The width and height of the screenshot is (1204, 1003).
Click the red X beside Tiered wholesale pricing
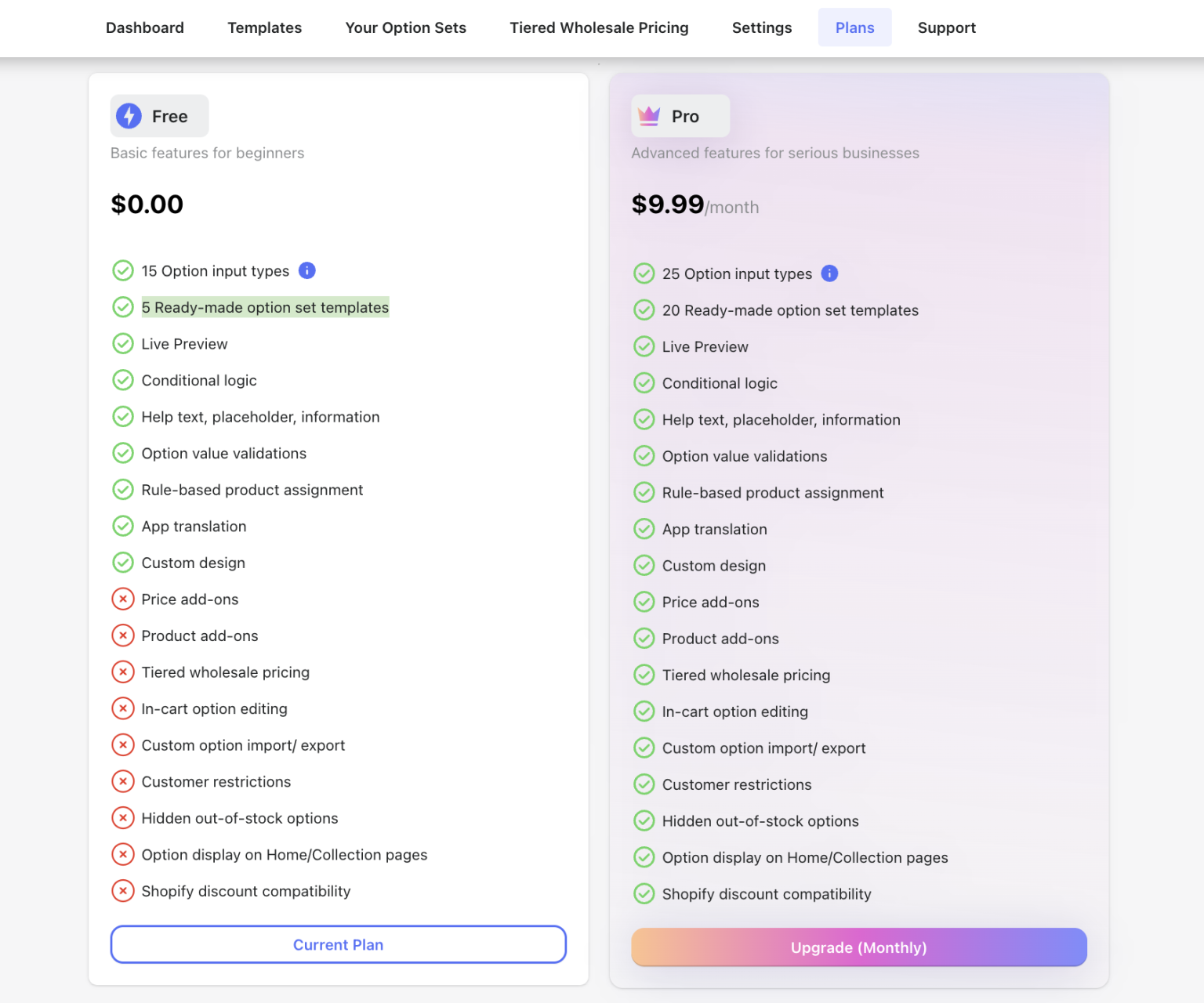coord(123,672)
